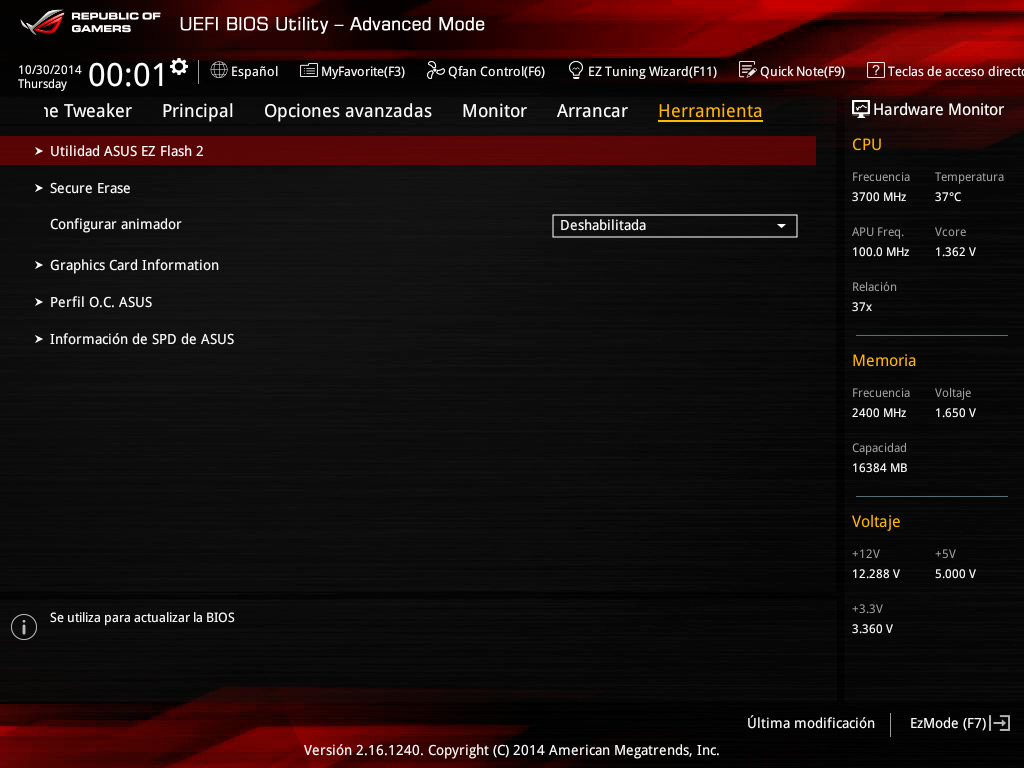The height and width of the screenshot is (768, 1024).
Task: Click the Thursday weekday label
Action: (42, 84)
